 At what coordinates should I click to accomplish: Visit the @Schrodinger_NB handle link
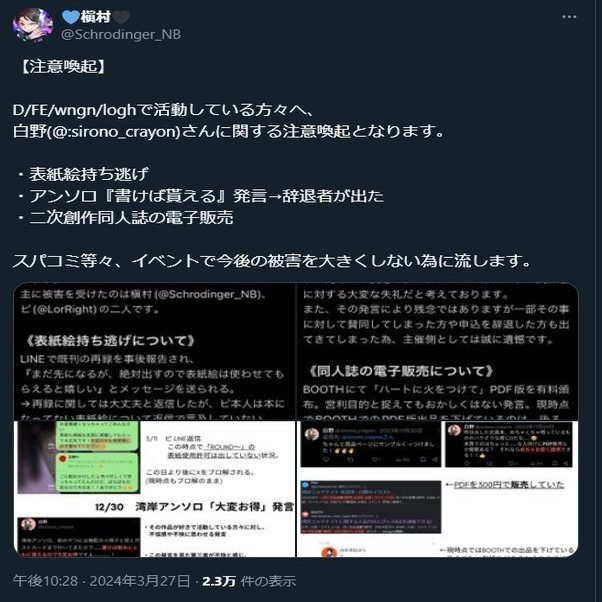pos(121,35)
